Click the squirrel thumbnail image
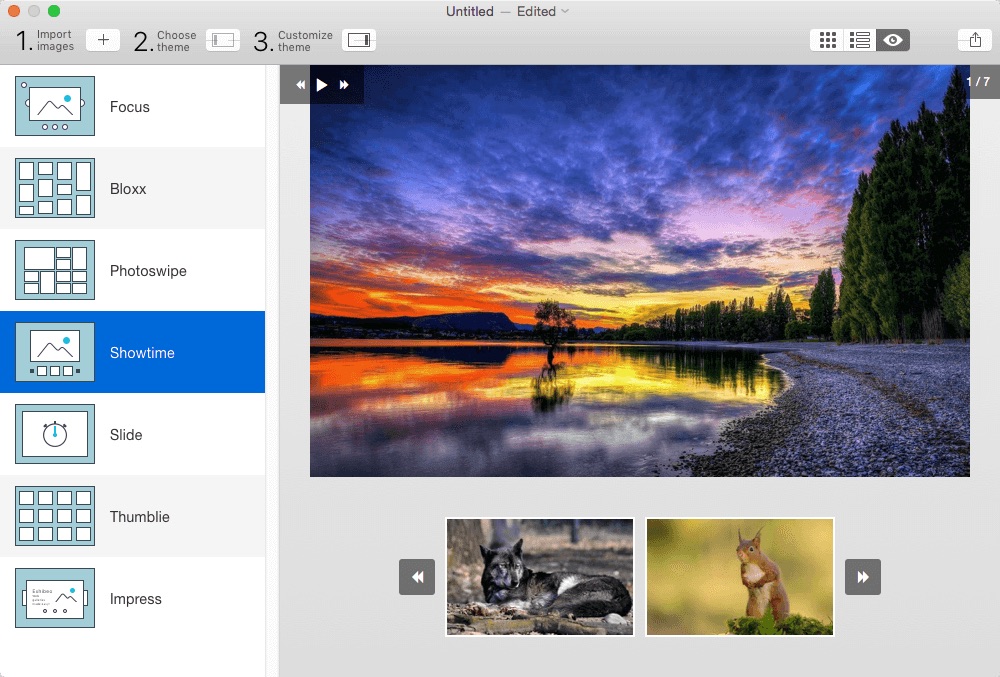1000x677 pixels. coord(740,577)
